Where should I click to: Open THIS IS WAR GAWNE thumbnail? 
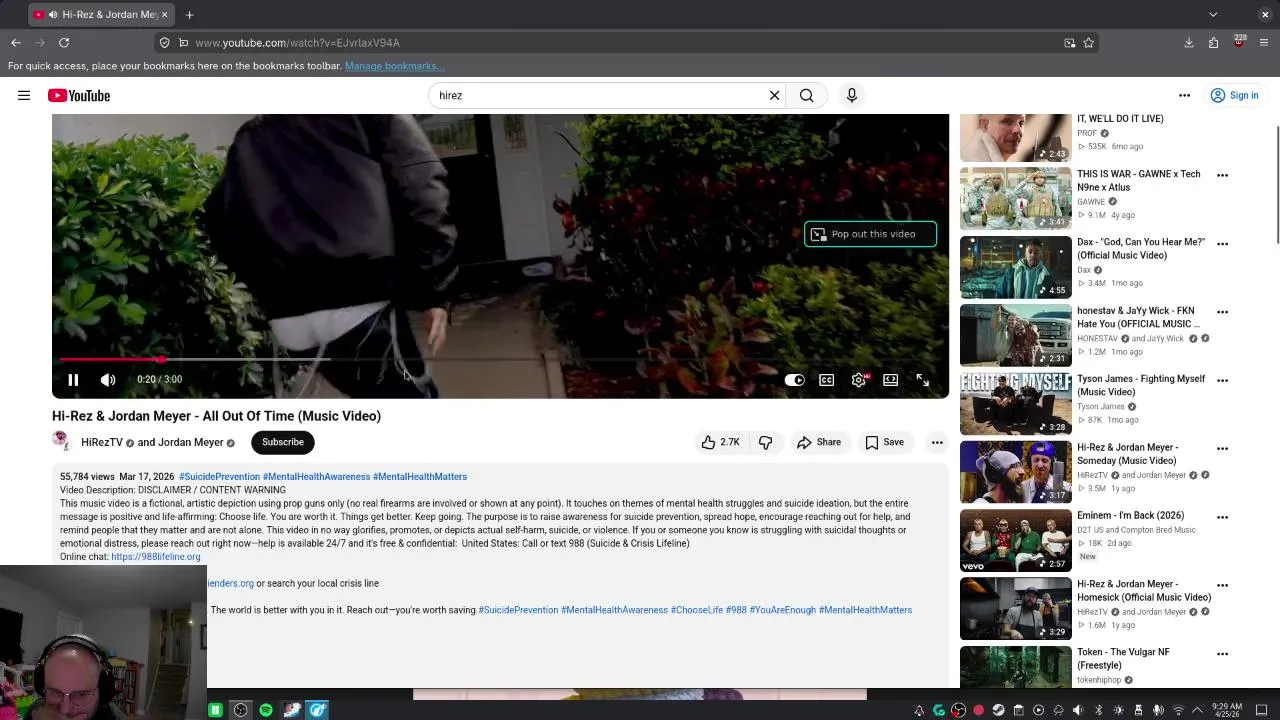point(1015,198)
